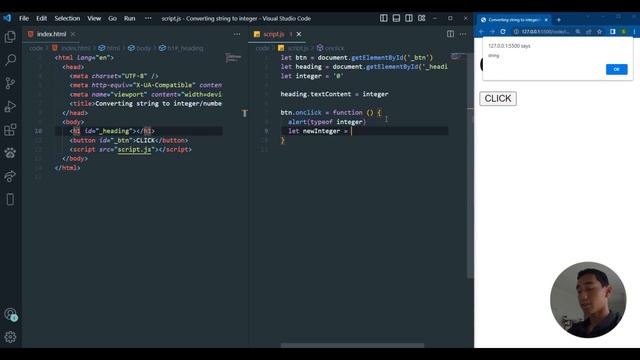The height and width of the screenshot is (360, 640).
Task: Bookmark the page with the star icon
Action: pos(599,31)
